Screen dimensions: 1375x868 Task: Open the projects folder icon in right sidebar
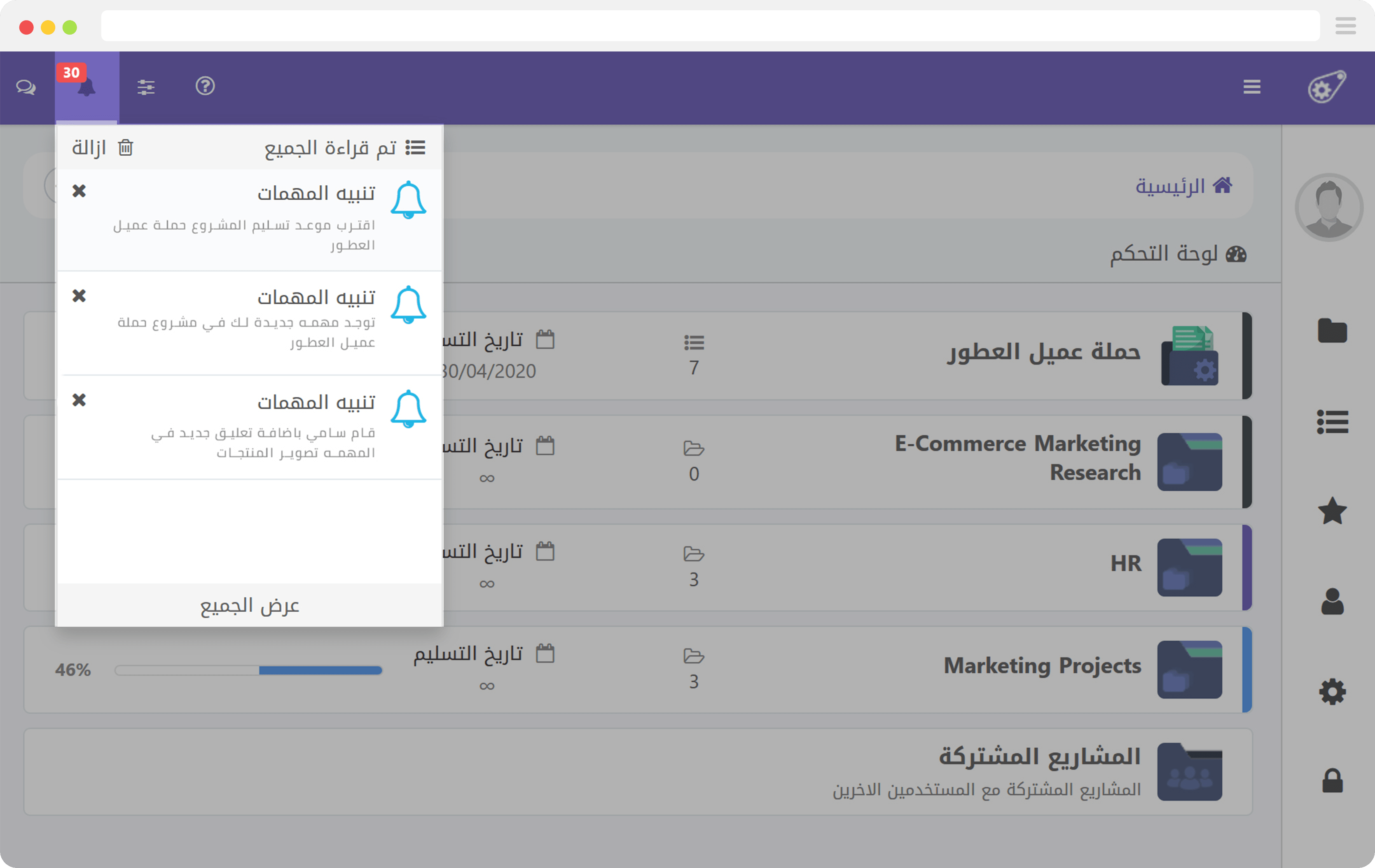pos(1333,330)
